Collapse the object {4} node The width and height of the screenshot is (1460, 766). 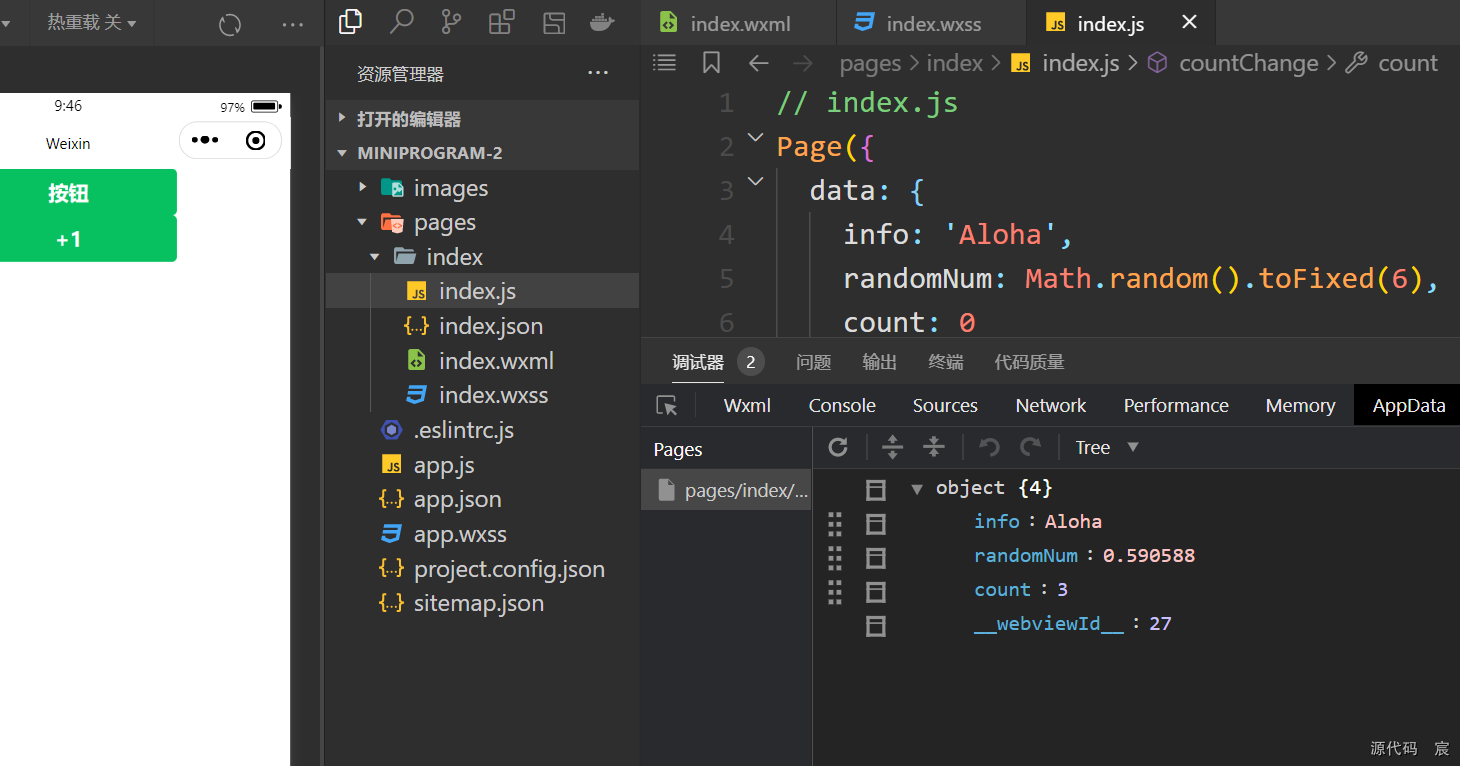(916, 488)
